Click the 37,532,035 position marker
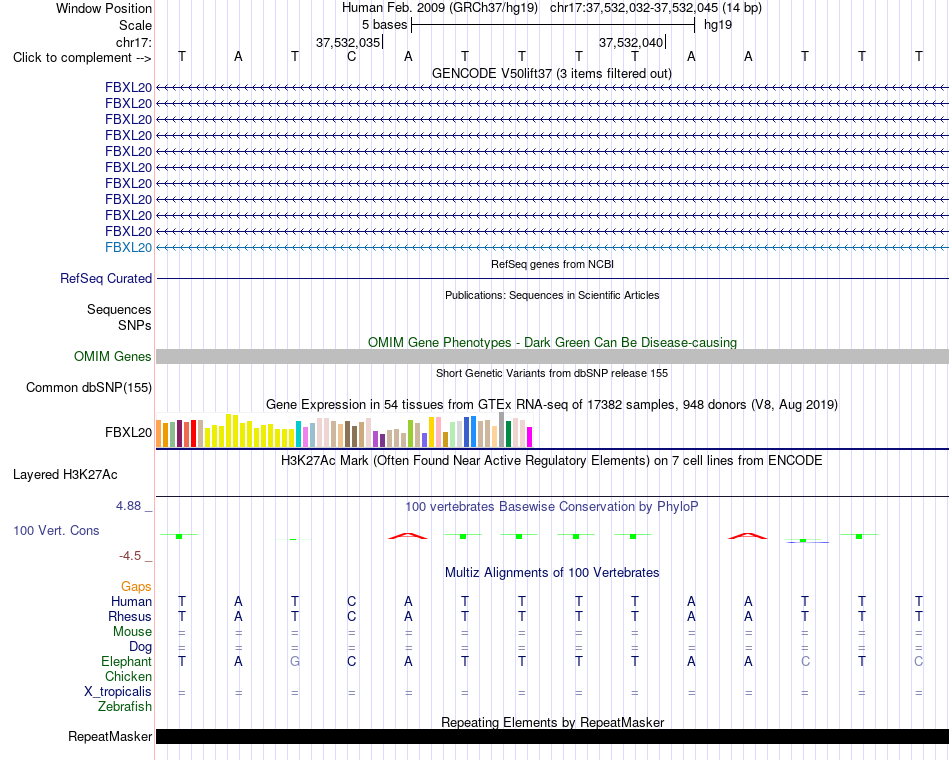950x760 pixels. coord(348,42)
